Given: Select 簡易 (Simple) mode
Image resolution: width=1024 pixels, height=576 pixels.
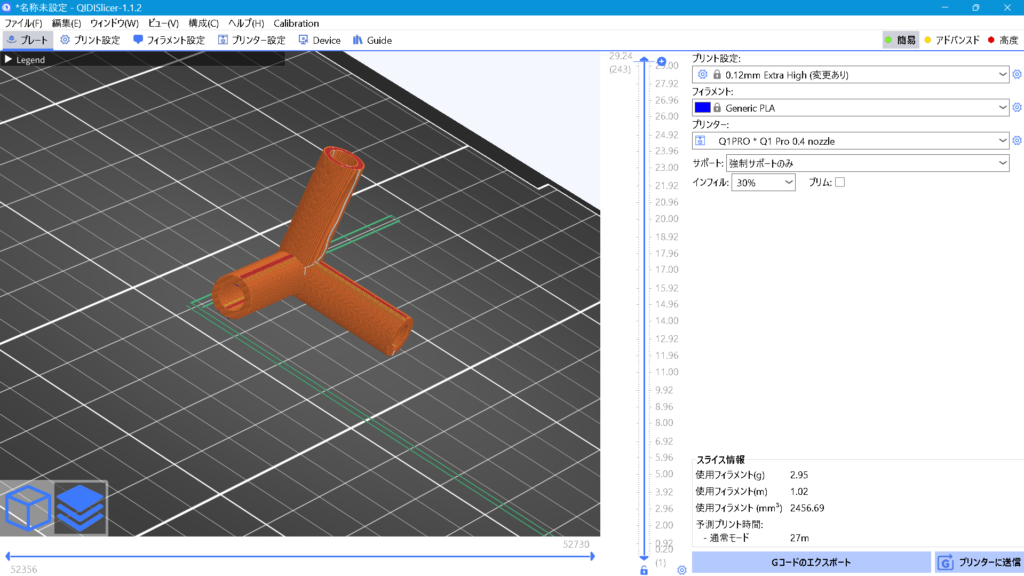Looking at the screenshot, I should coord(899,40).
